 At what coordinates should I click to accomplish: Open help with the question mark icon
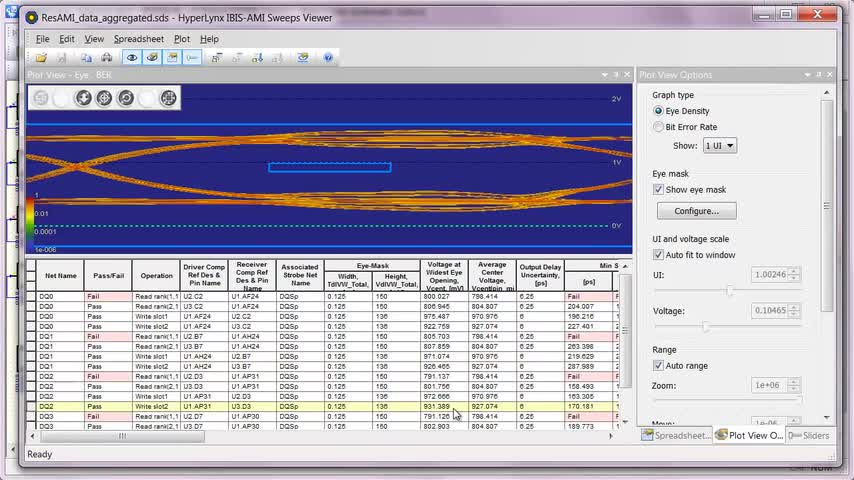pos(328,58)
